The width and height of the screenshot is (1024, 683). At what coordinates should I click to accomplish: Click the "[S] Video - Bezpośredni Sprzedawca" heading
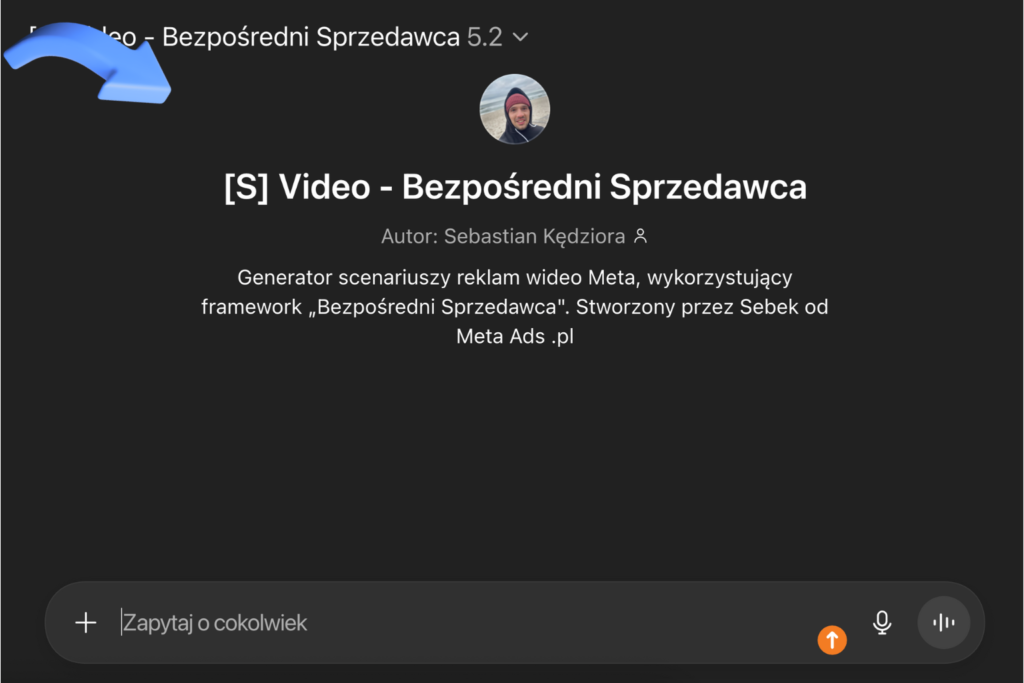click(515, 187)
